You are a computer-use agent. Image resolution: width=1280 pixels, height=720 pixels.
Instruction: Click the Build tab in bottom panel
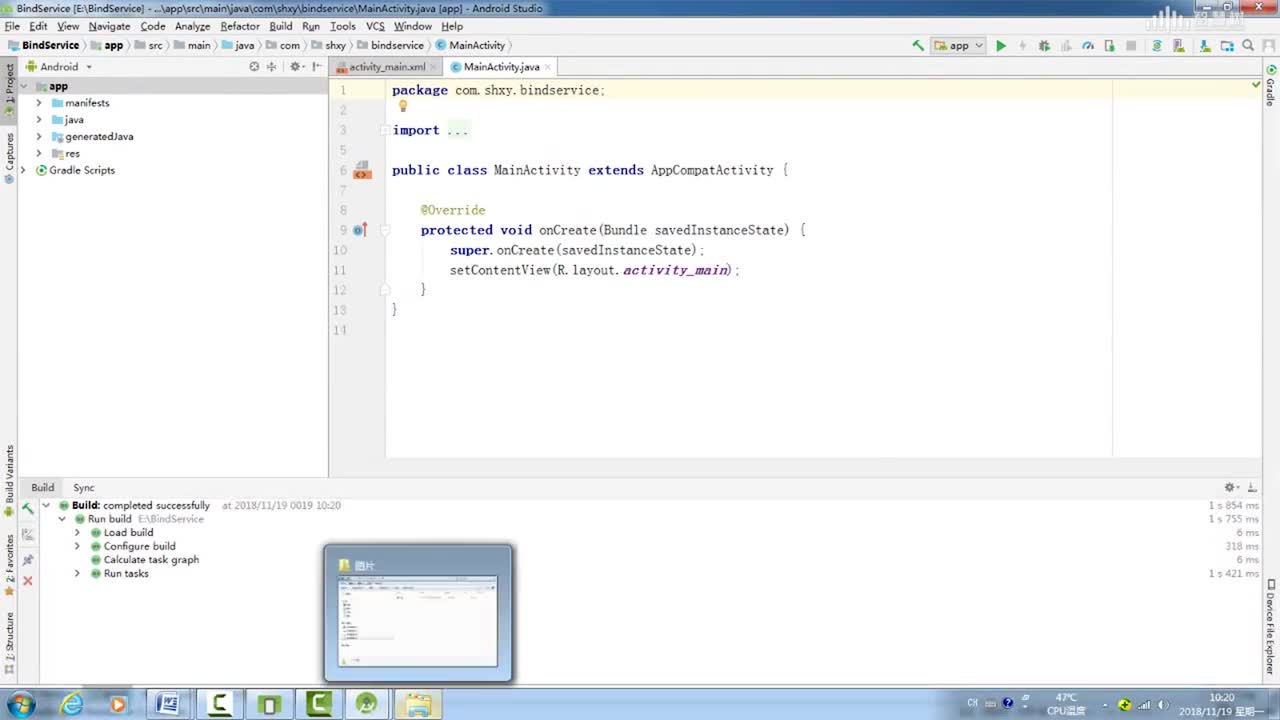coord(42,488)
